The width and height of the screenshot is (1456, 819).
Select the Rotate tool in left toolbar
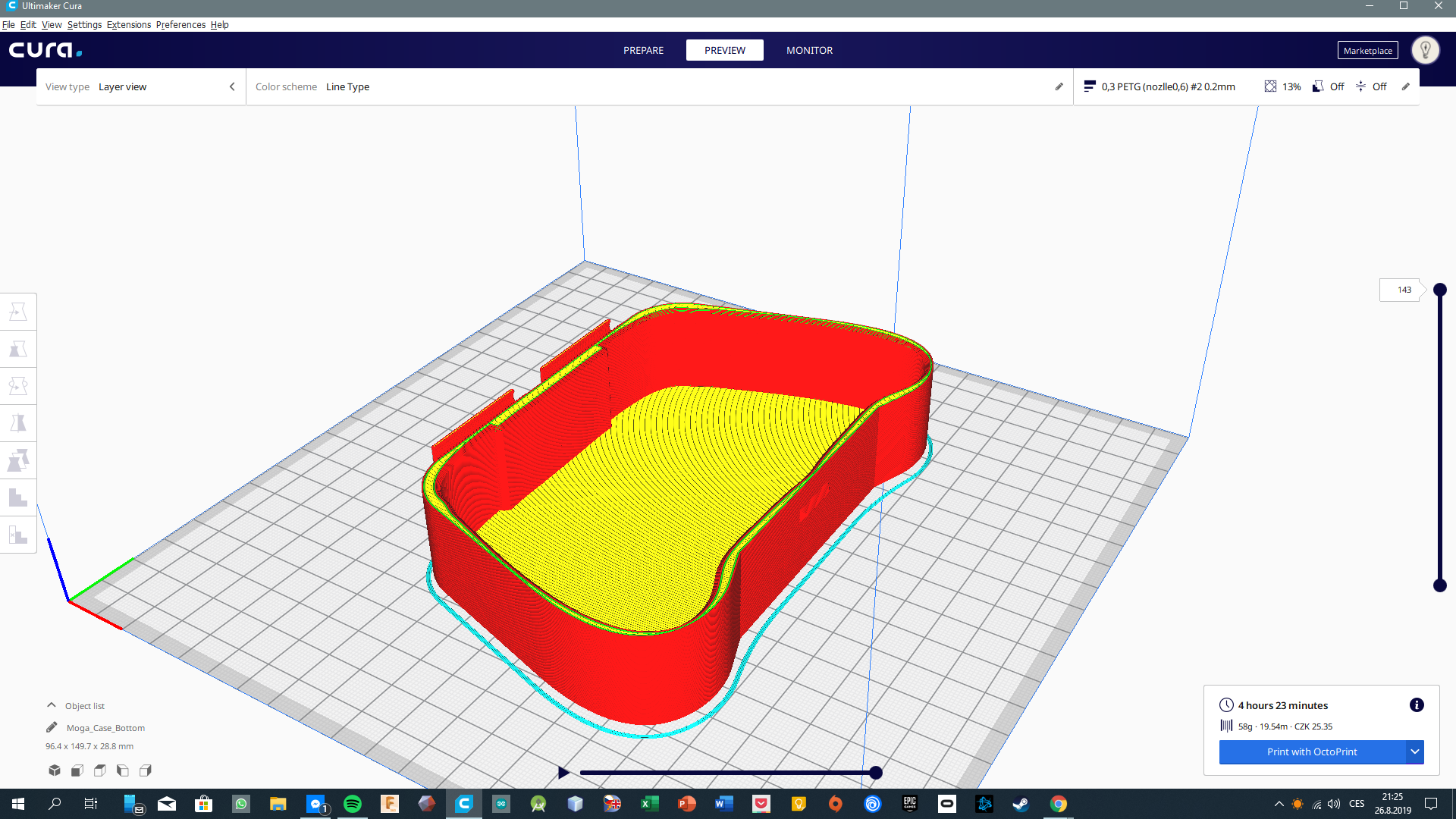pyautogui.click(x=18, y=386)
